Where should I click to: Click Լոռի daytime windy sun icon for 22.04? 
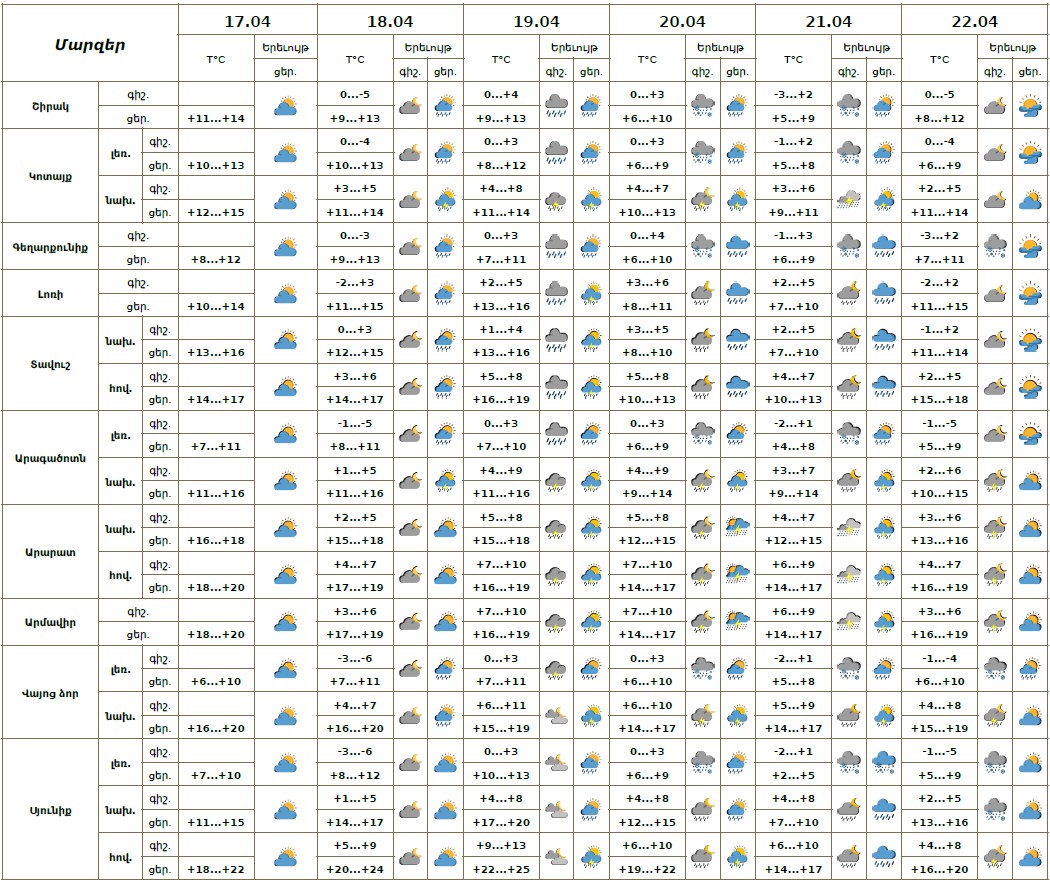1030,293
